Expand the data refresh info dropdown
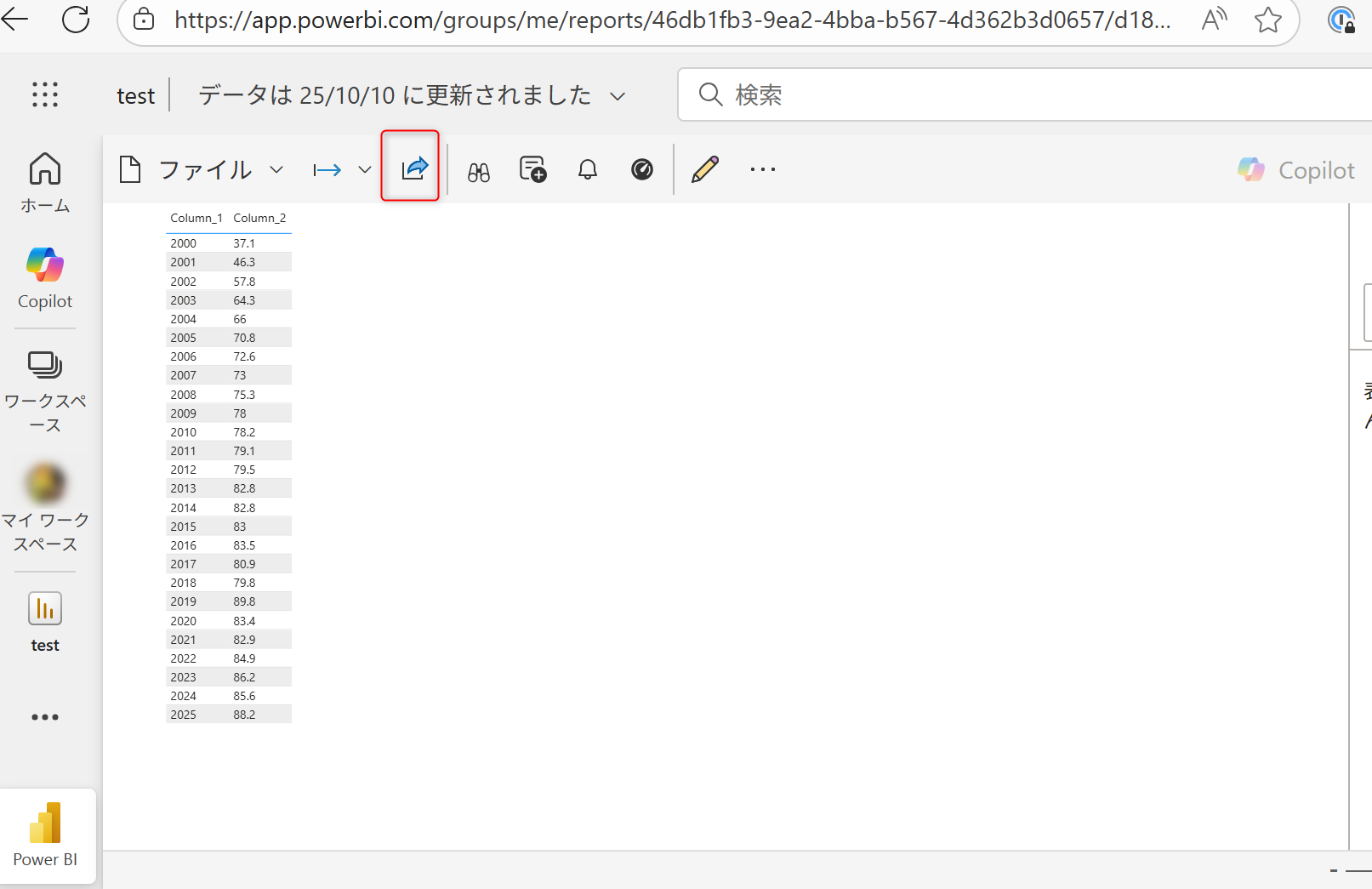 point(618,95)
